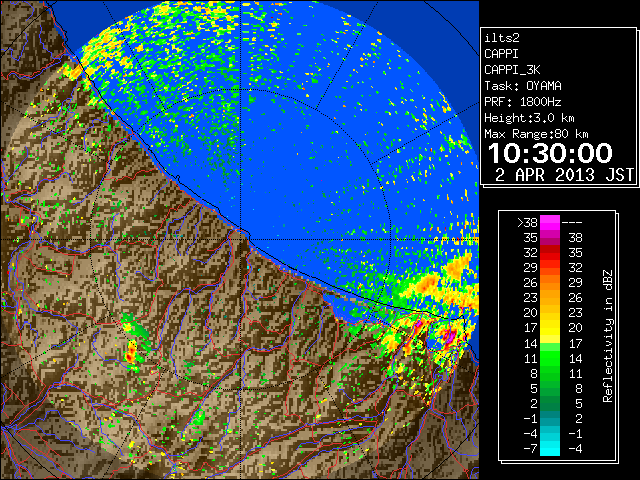Click the --- legend label
The height and width of the screenshot is (480, 640).
[572, 223]
